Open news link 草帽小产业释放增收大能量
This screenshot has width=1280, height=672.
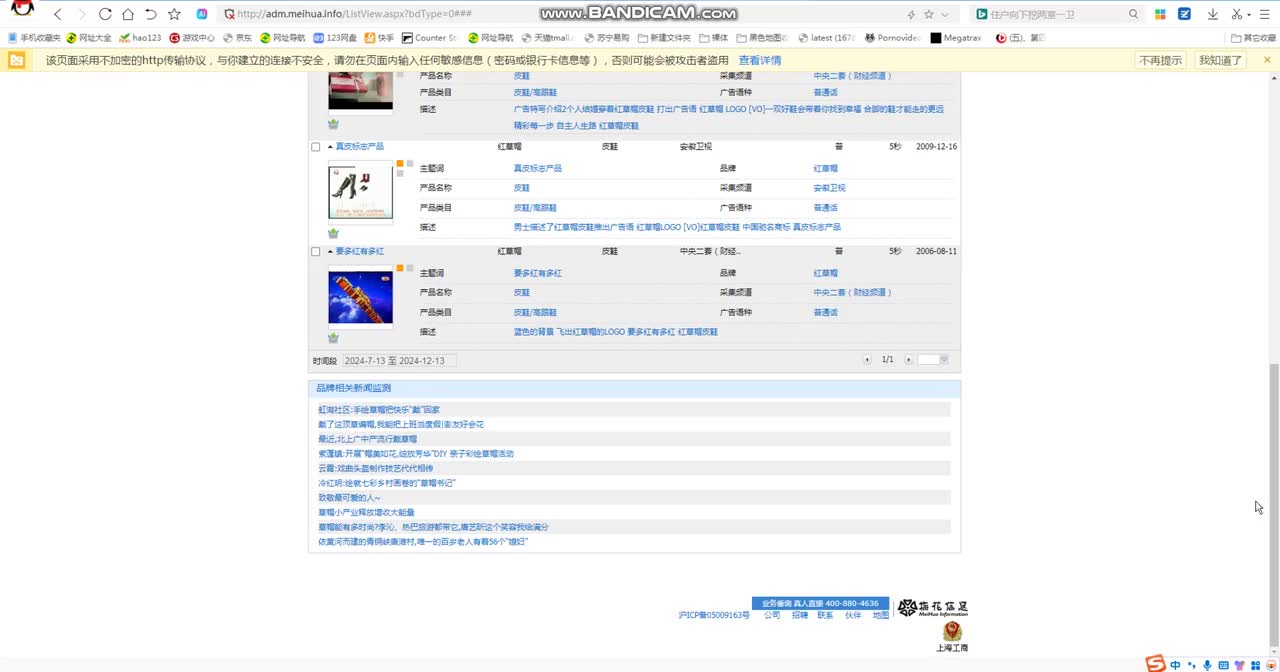click(366, 512)
